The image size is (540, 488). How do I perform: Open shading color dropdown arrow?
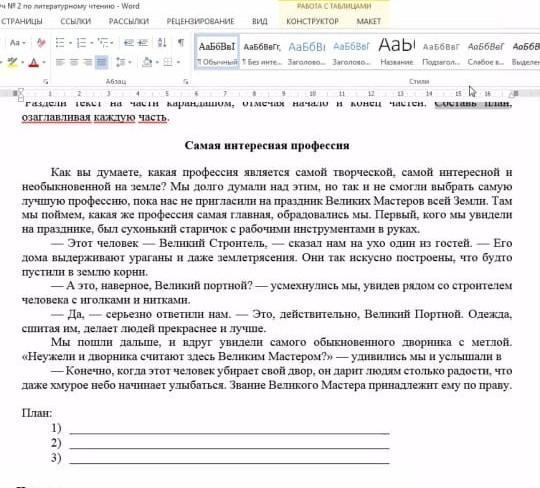(157, 63)
